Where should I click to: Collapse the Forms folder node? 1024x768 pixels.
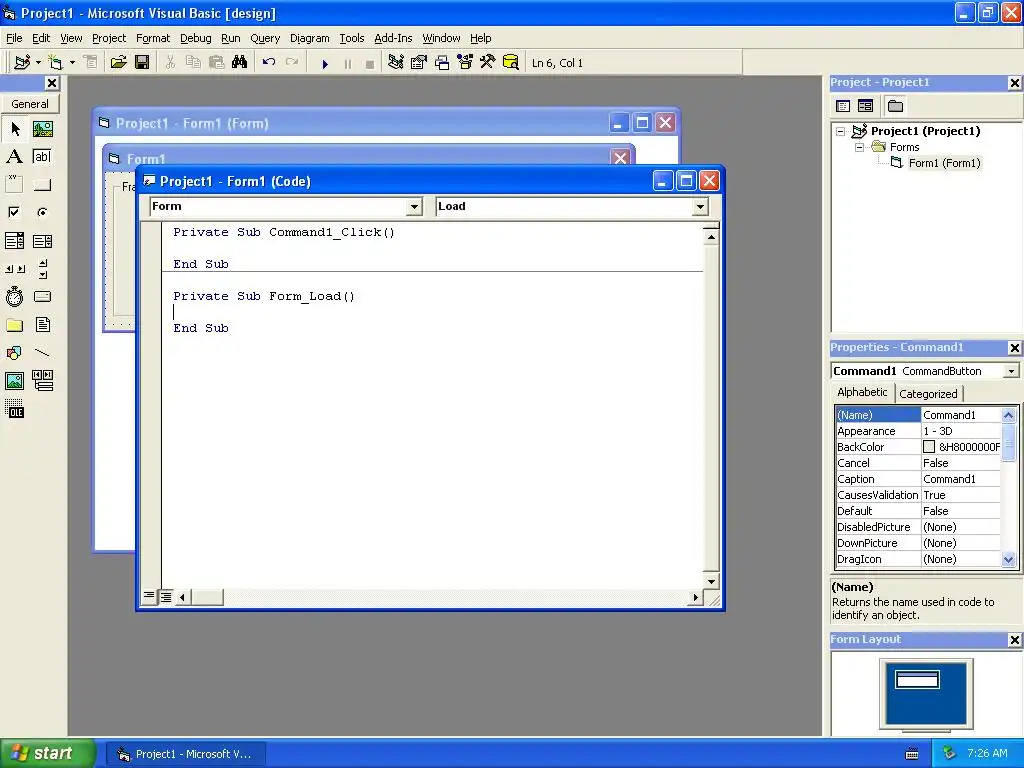pyautogui.click(x=859, y=148)
